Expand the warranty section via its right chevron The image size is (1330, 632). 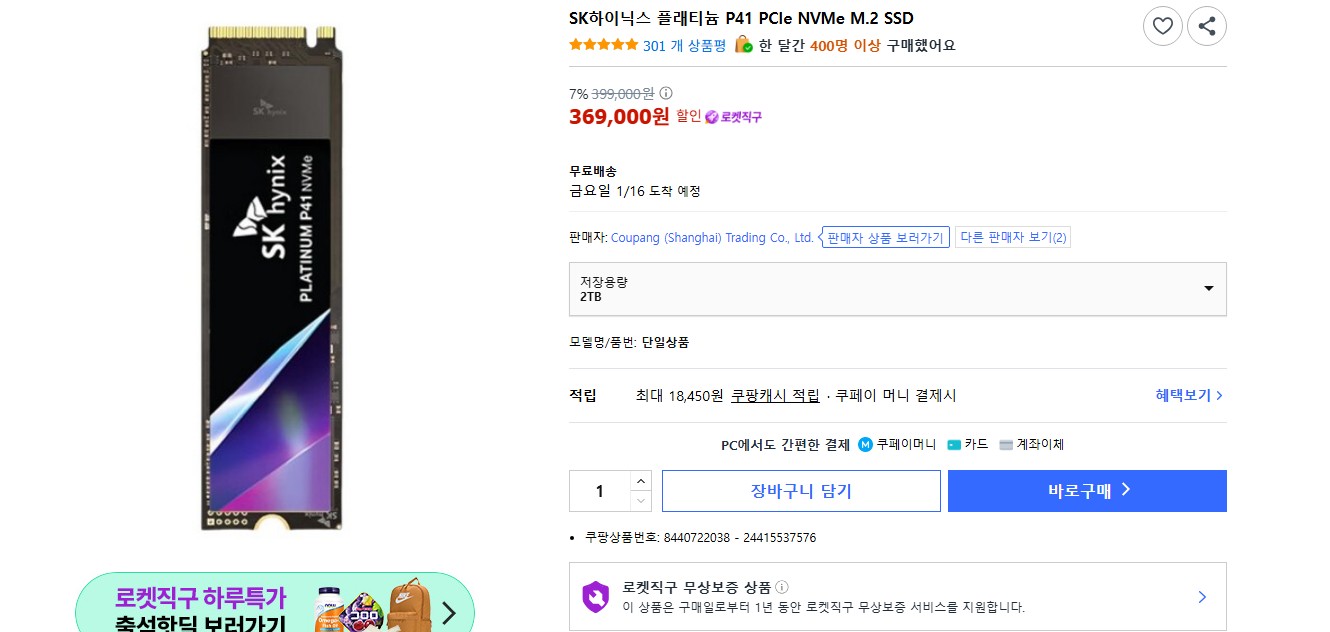[1202, 596]
